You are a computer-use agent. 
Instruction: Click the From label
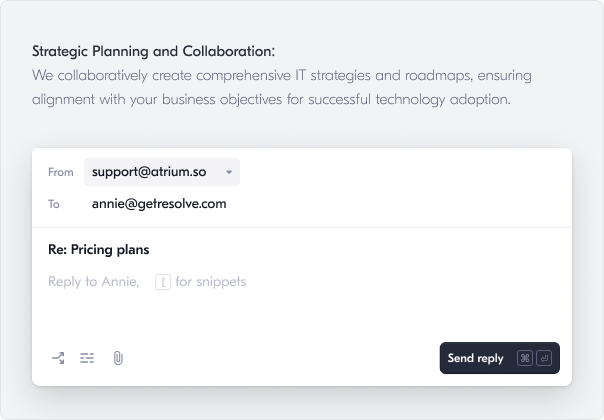[x=60, y=172]
